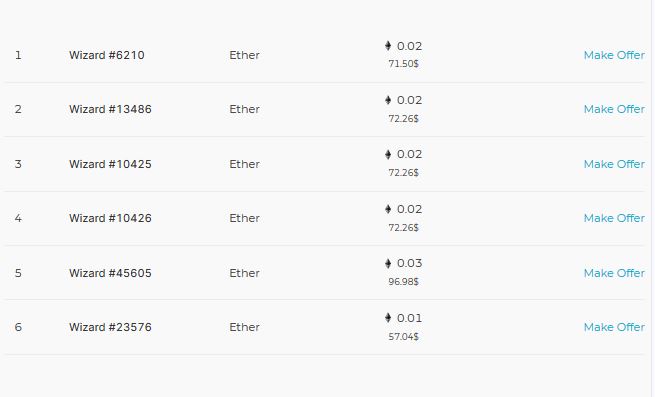This screenshot has height=397, width=655.
Task: Open the Wizard #13486 listing name
Action: coord(110,109)
